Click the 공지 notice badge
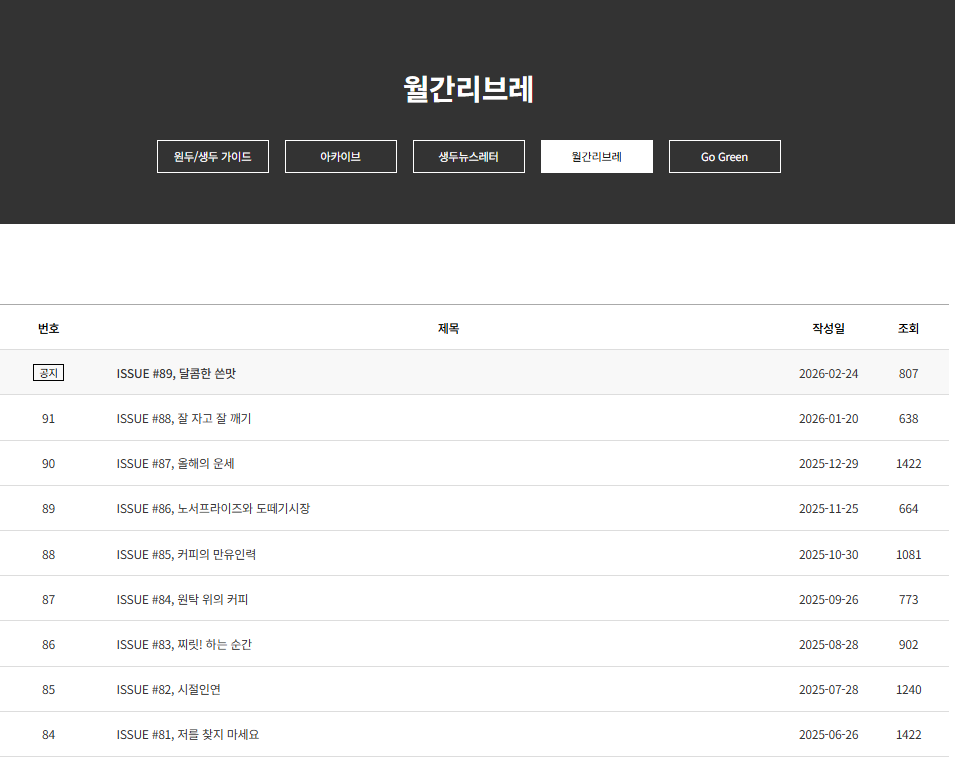Screen dimensions: 955x761 click(x=48, y=373)
